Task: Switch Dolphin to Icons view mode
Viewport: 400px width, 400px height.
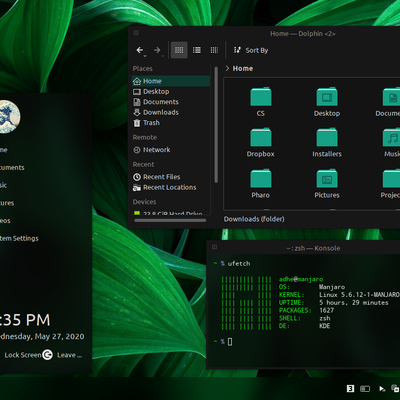Action: pos(179,50)
